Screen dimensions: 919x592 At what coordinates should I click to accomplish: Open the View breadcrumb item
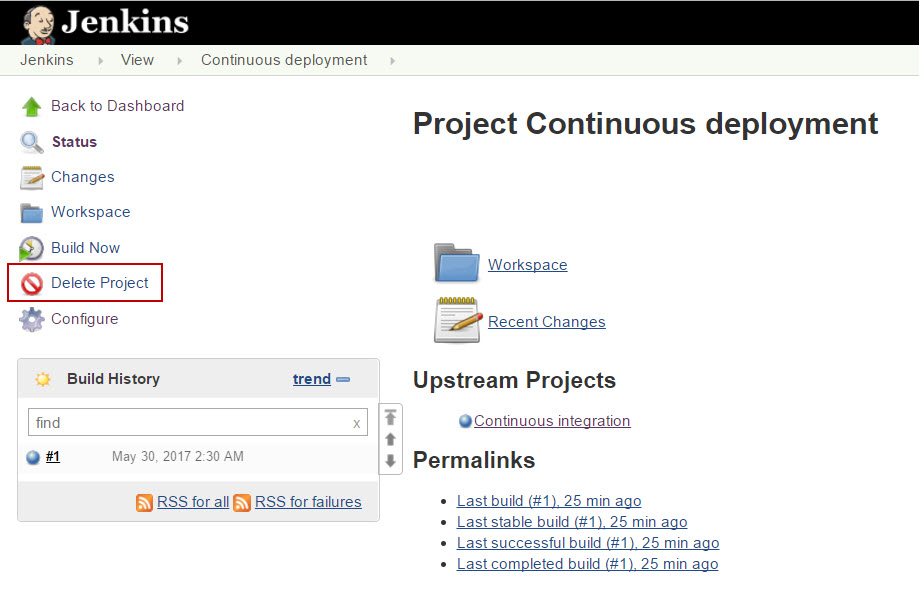137,60
